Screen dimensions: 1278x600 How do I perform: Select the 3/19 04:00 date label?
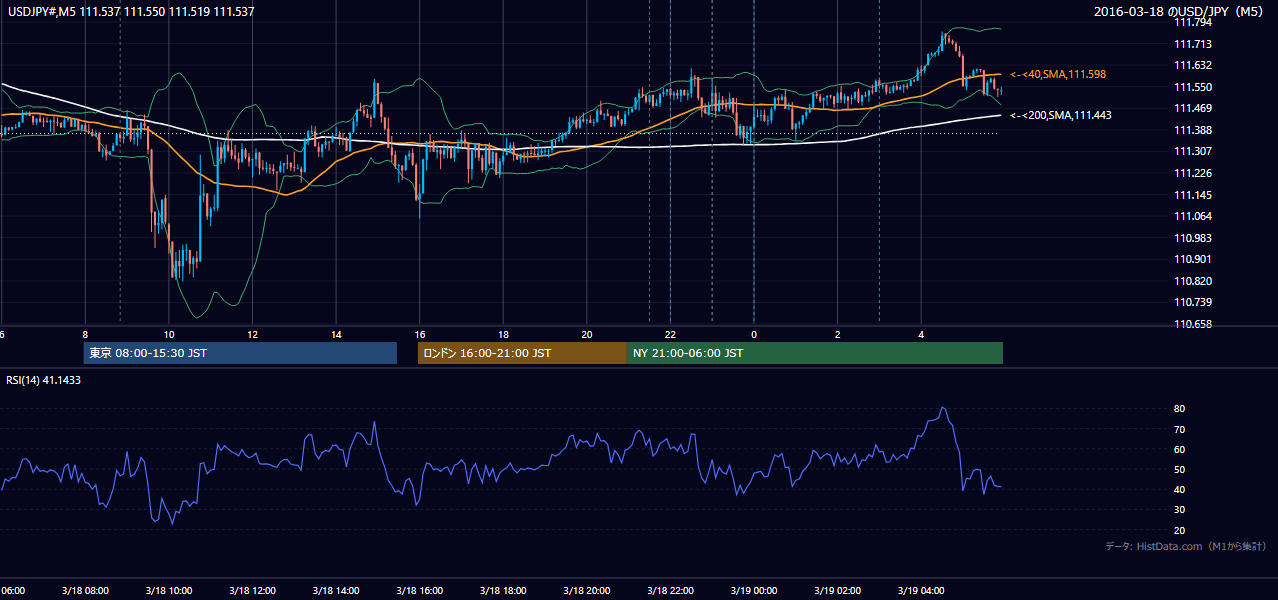(x=921, y=591)
